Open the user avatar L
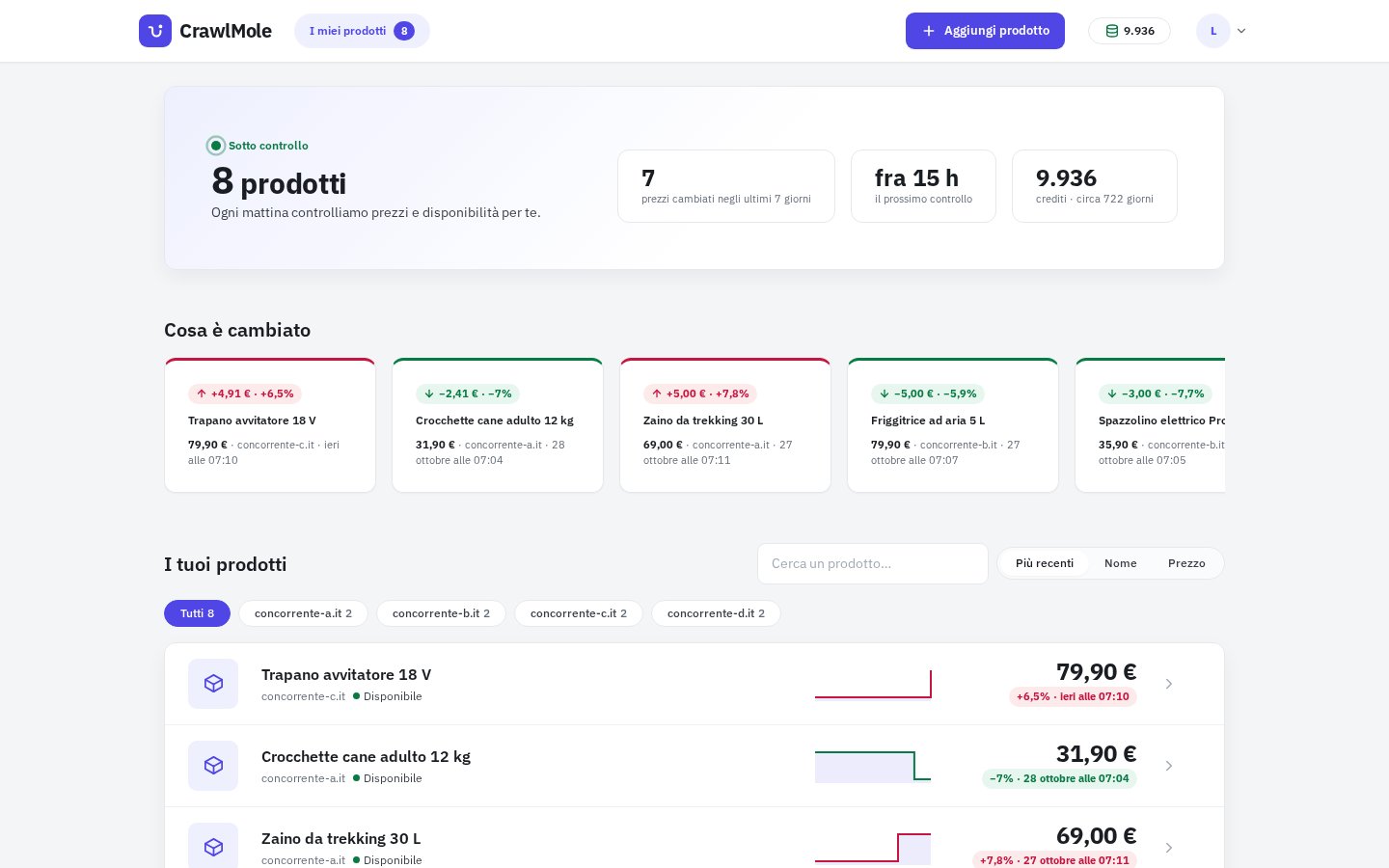The width and height of the screenshot is (1389, 868). tap(1213, 31)
